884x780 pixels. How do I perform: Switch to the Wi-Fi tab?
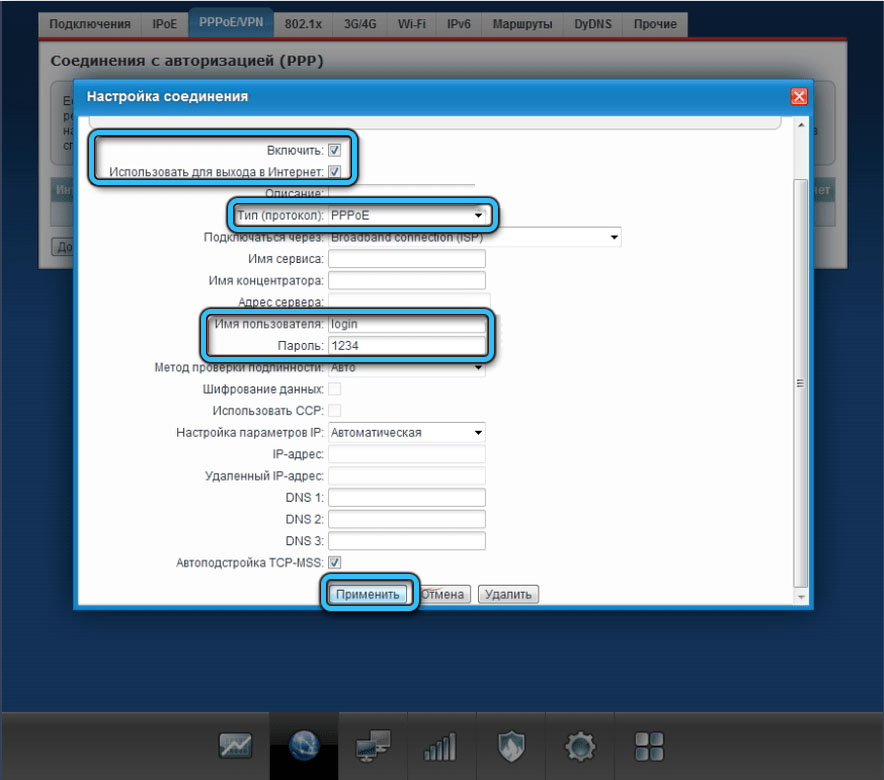pyautogui.click(x=412, y=24)
